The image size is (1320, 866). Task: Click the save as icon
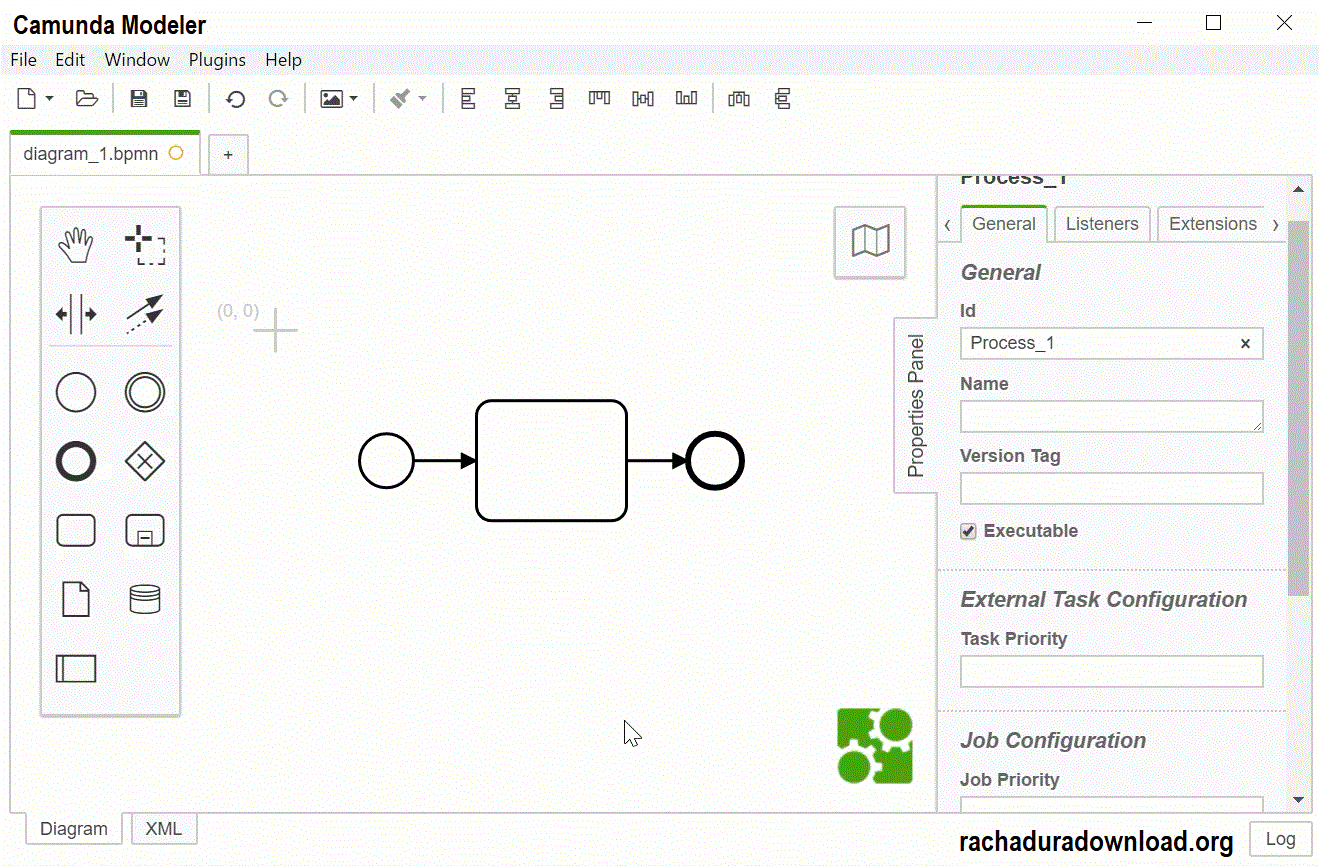(x=182, y=98)
